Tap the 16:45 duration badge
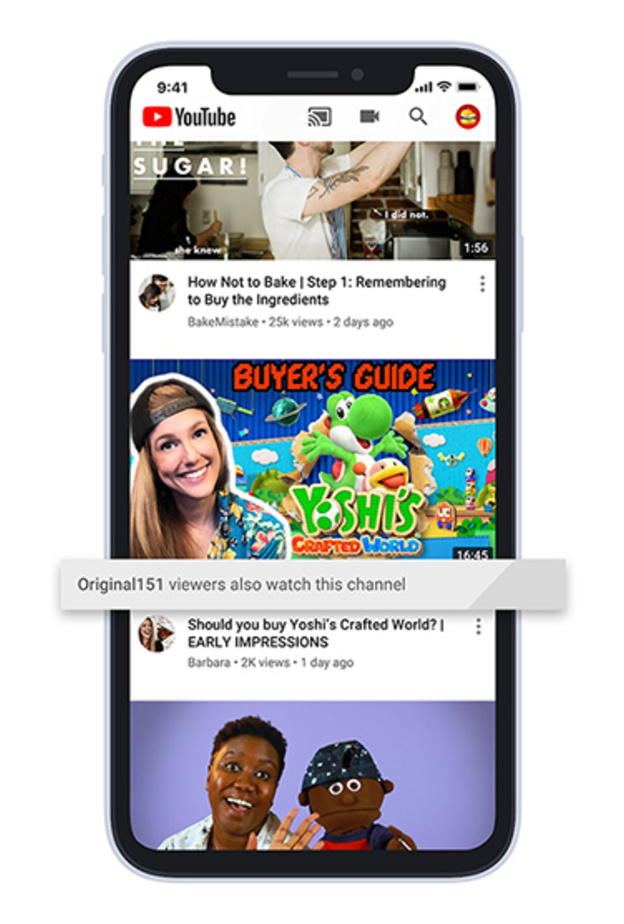 point(472,553)
